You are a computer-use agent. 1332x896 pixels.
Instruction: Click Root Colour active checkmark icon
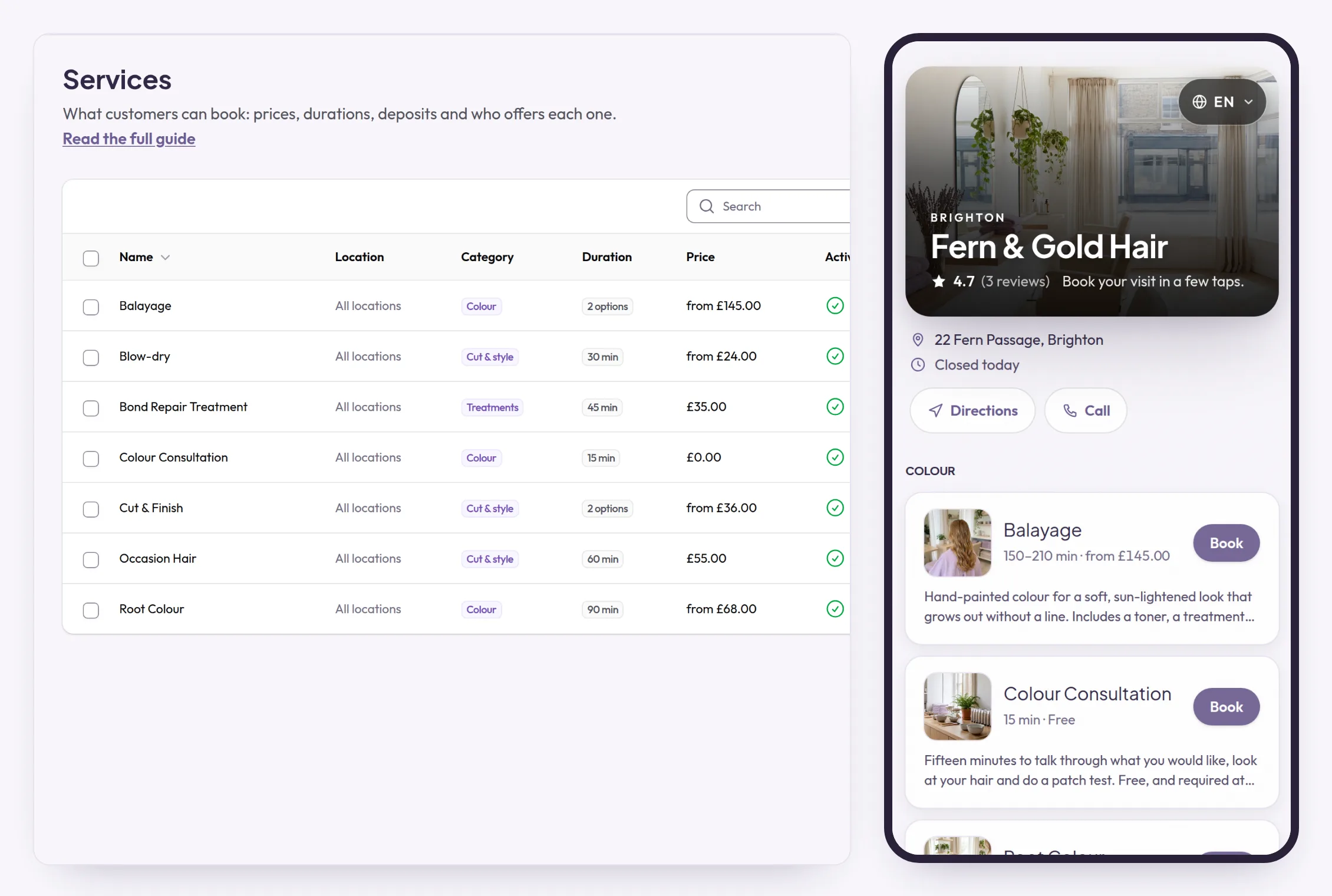(x=835, y=609)
